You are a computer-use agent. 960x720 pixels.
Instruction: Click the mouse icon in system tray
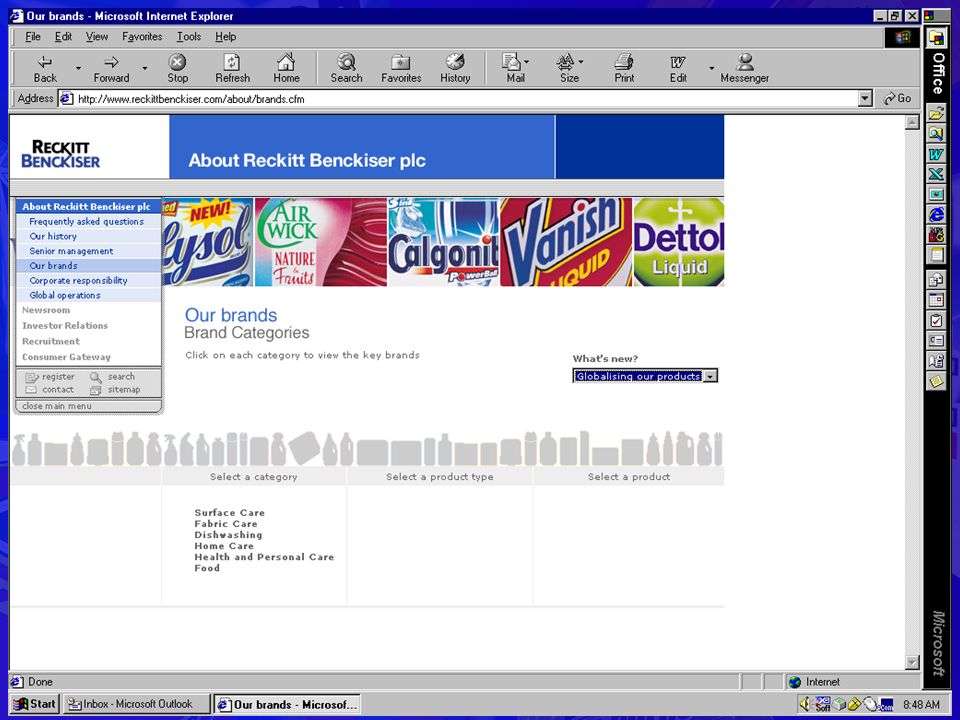coord(870,705)
